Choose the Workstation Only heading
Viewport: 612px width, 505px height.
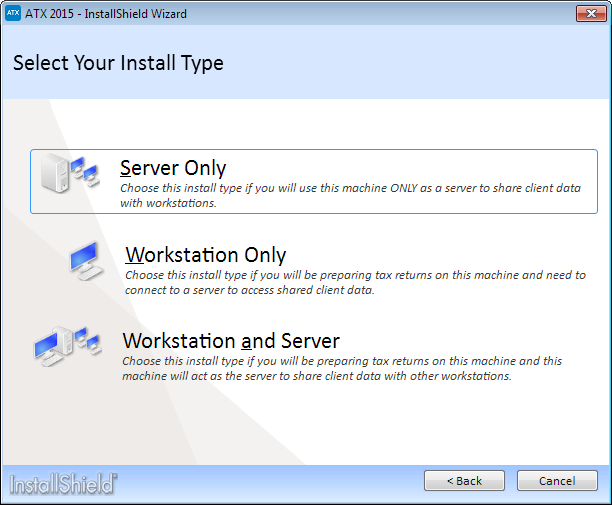tap(206, 255)
